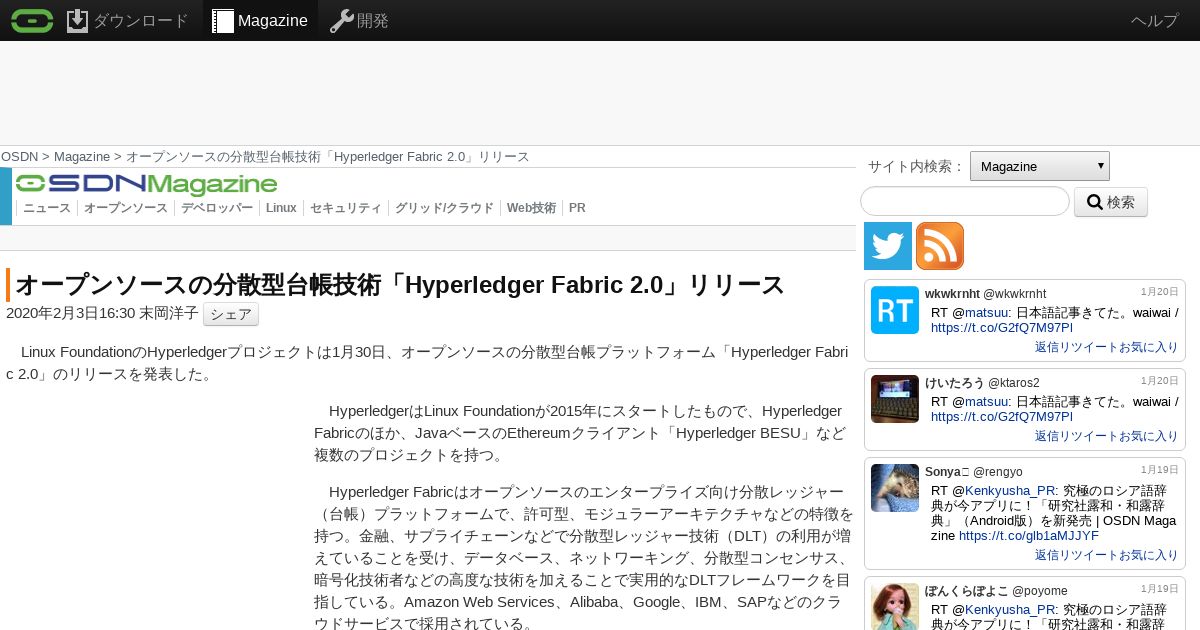Image resolution: width=1200 pixels, height=630 pixels.
Task: Click 1月20日 date on wkwkrnht's tweet
Action: click(x=1160, y=292)
